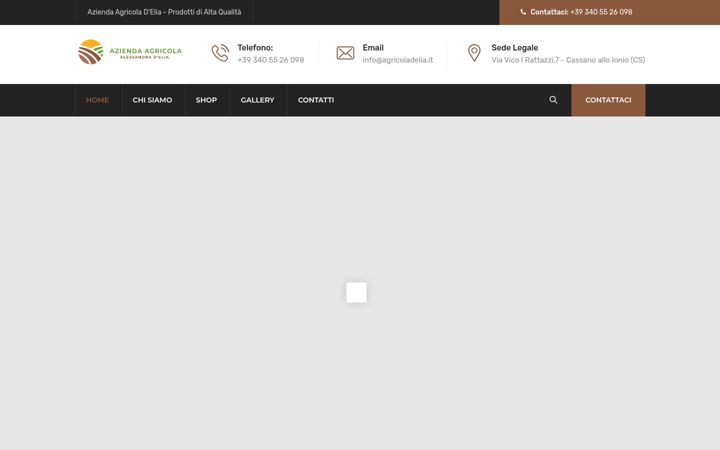The width and height of the screenshot is (720, 450).
Task: Click the brown CONTATTACI button
Action: (x=608, y=100)
